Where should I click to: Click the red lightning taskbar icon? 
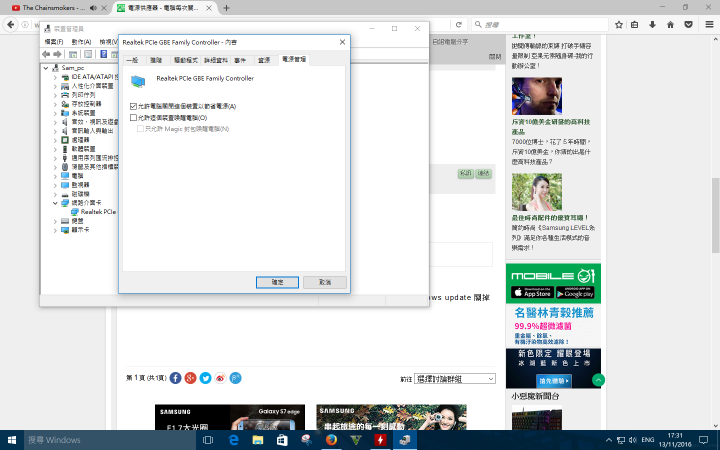click(x=380, y=440)
